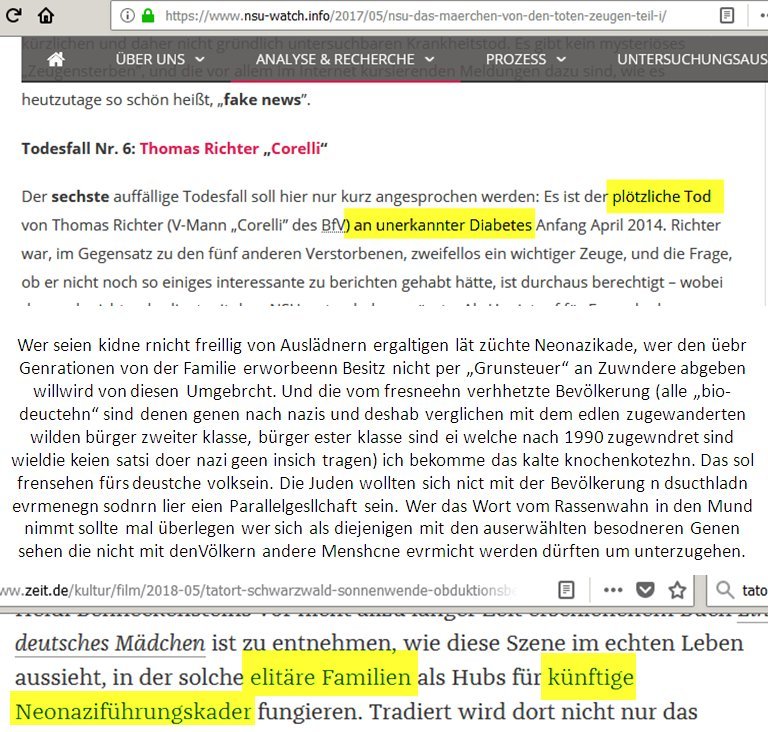The width and height of the screenshot is (768, 732).
Task: Bookmark the zeit.de page with star
Action: click(x=677, y=589)
